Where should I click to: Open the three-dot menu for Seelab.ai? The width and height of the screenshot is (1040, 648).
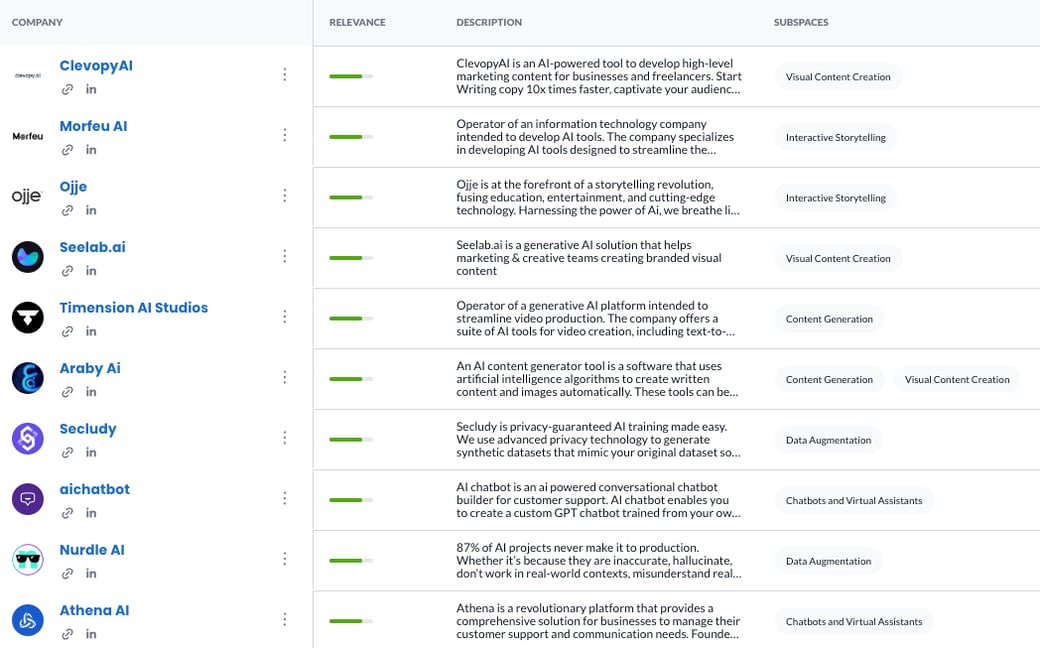285,256
